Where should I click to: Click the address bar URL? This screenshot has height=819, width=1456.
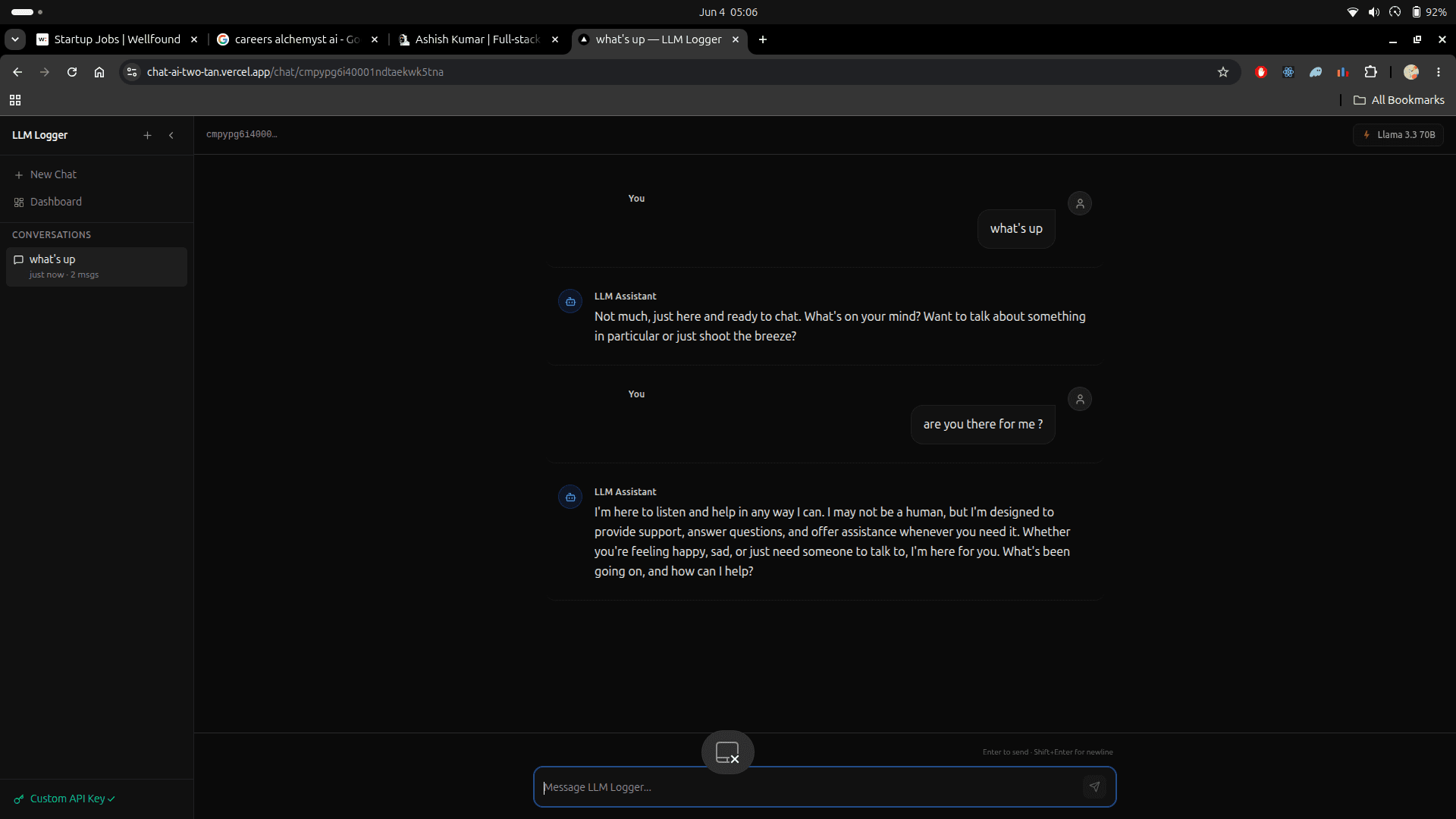pos(295,72)
